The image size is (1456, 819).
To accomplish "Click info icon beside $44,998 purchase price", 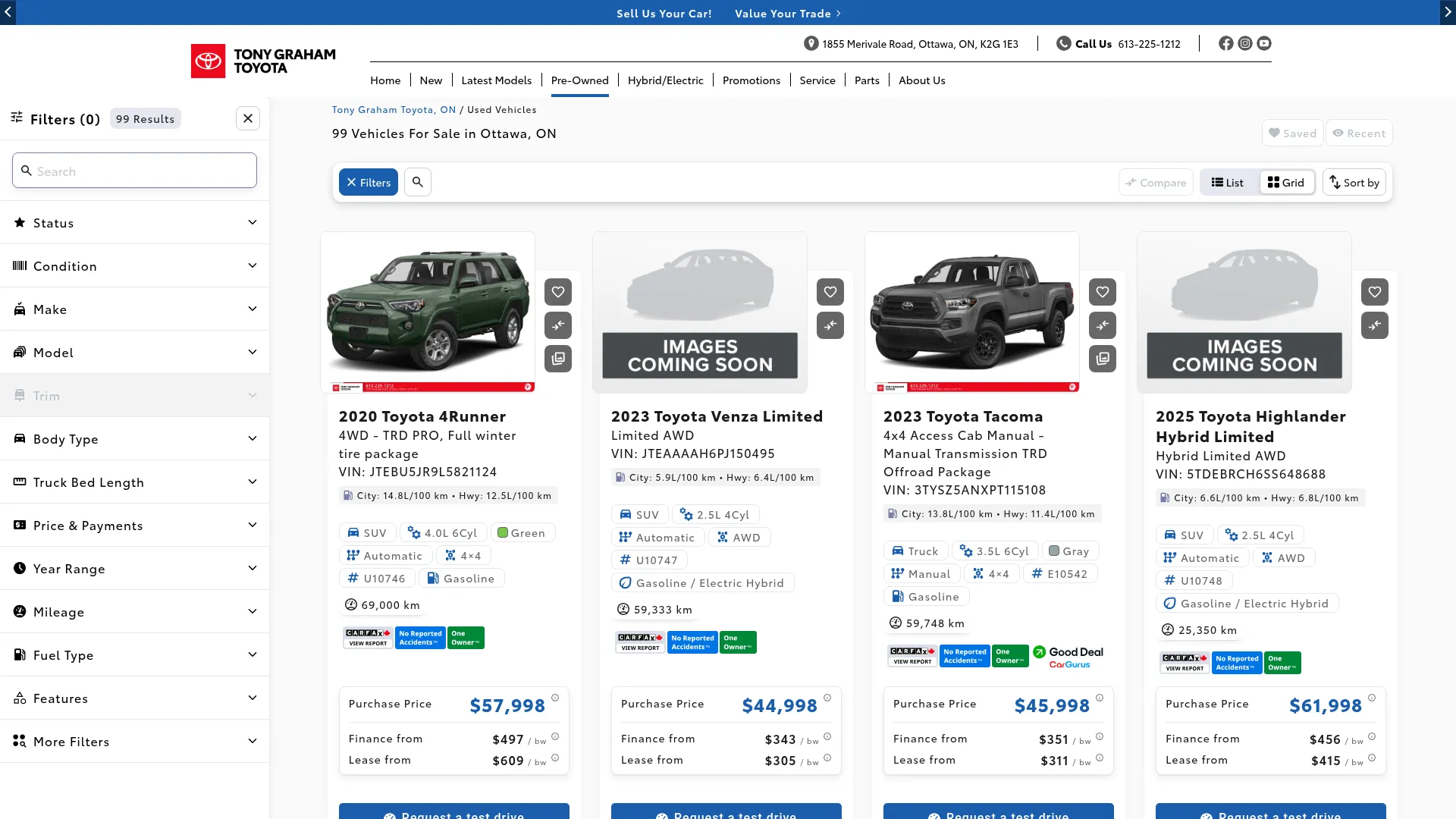I will tap(827, 698).
